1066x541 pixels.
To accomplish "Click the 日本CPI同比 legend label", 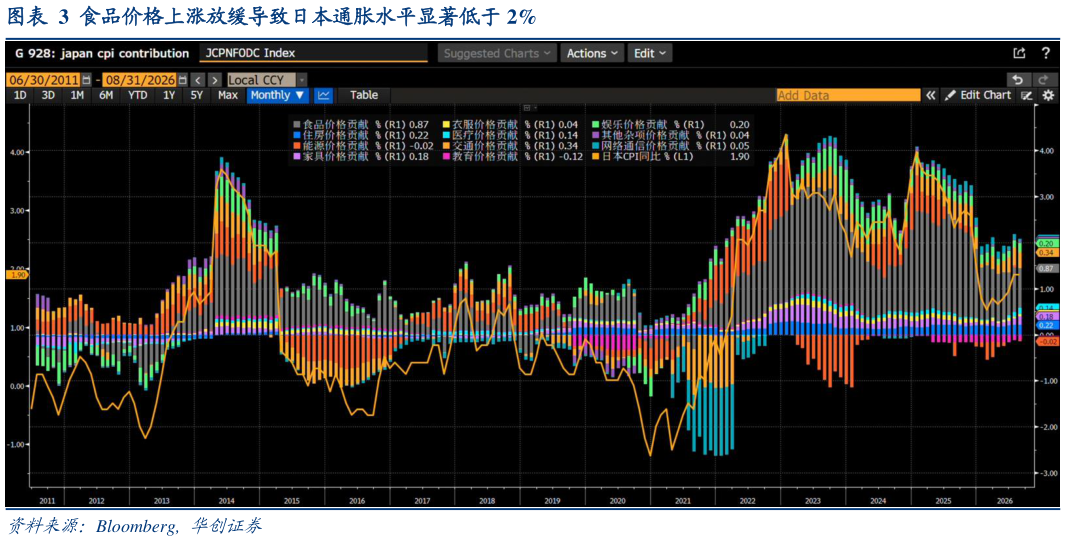I will coord(630,156).
